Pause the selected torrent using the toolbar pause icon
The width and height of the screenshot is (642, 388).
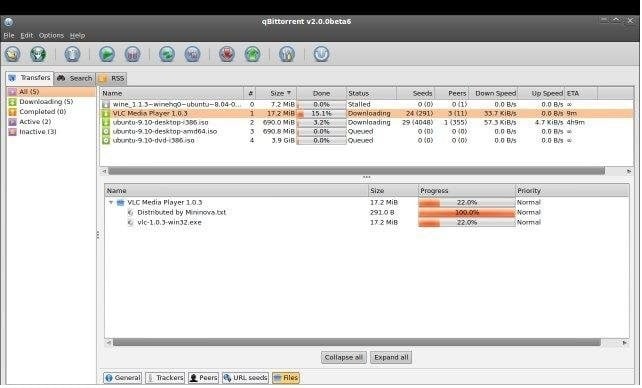click(132, 54)
